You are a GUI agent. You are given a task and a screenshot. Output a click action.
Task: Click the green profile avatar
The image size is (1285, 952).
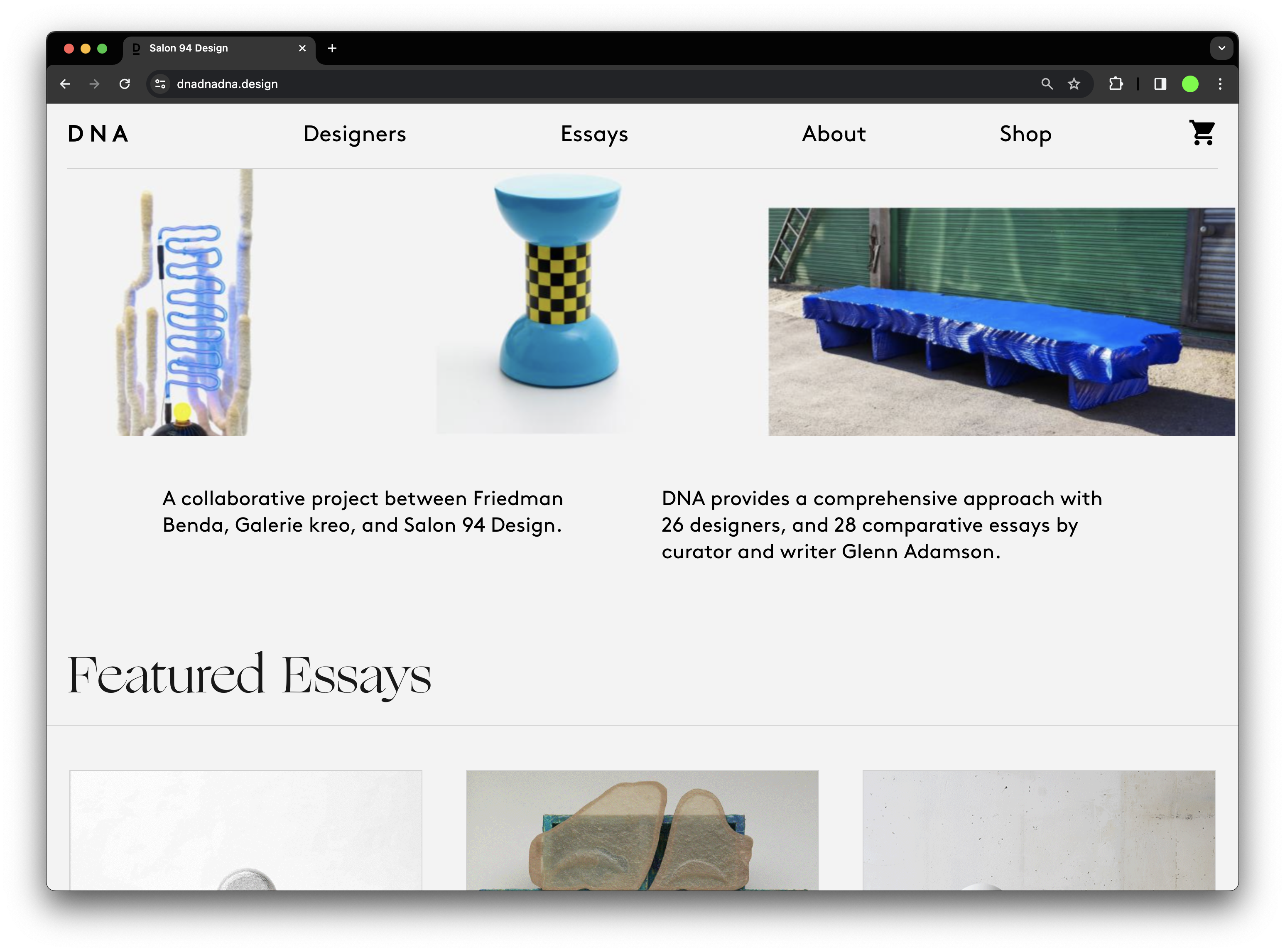point(1190,84)
